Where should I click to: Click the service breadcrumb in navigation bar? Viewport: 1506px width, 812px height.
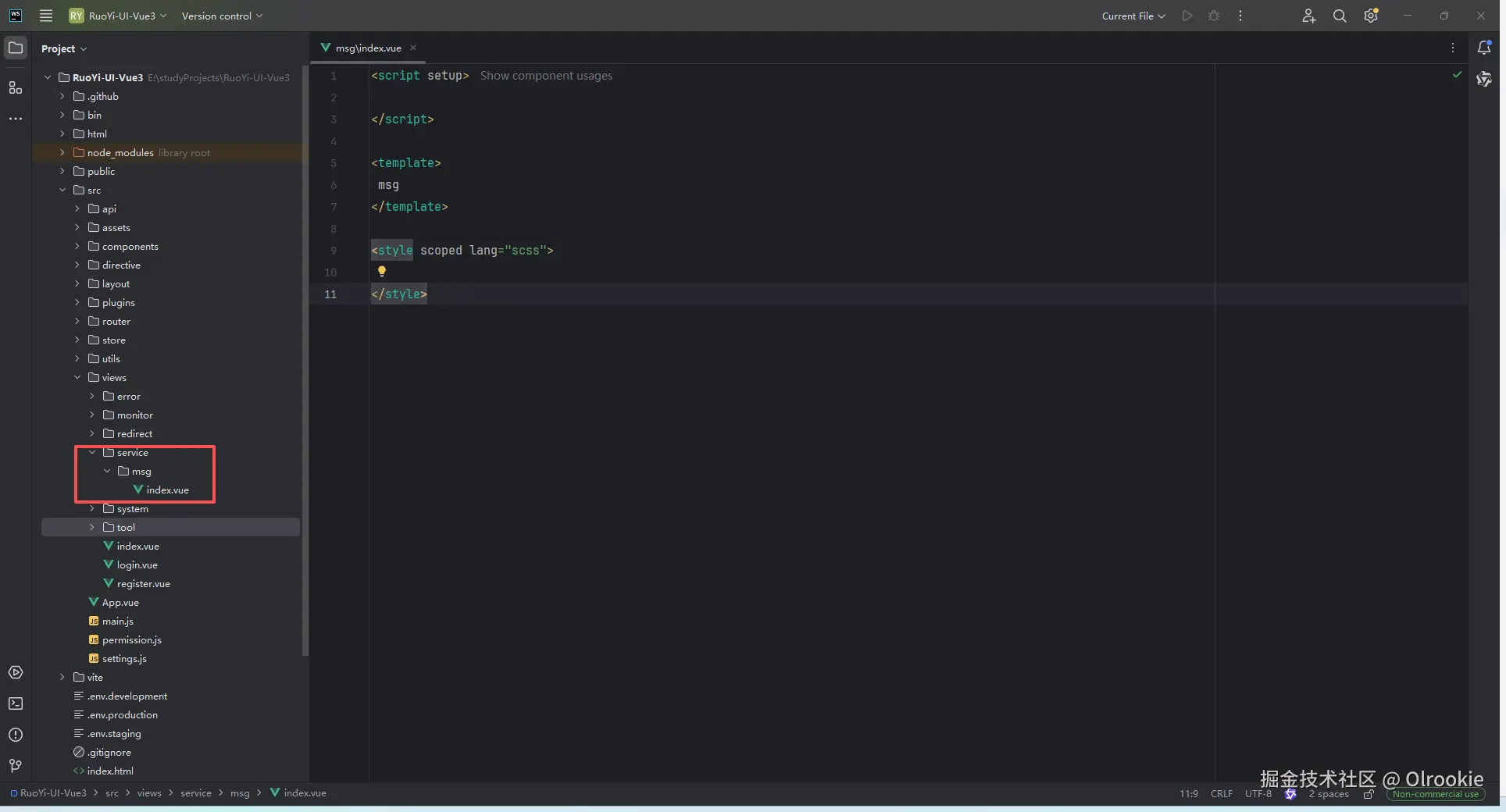(196, 793)
